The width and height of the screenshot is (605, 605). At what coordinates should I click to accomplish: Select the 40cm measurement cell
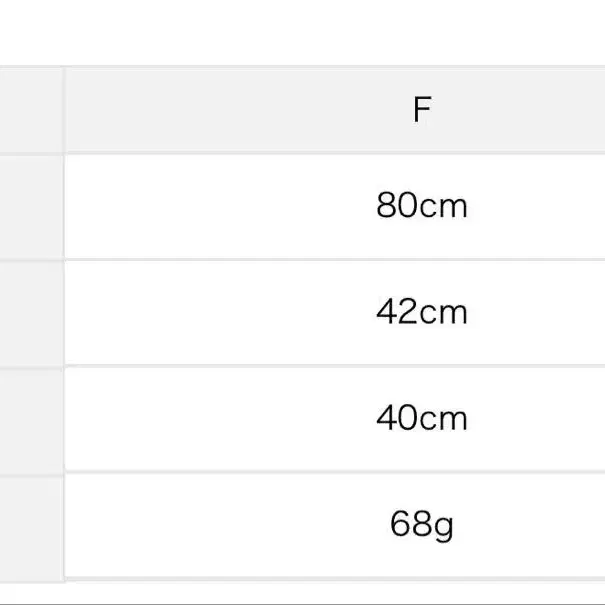pyautogui.click(x=421, y=417)
